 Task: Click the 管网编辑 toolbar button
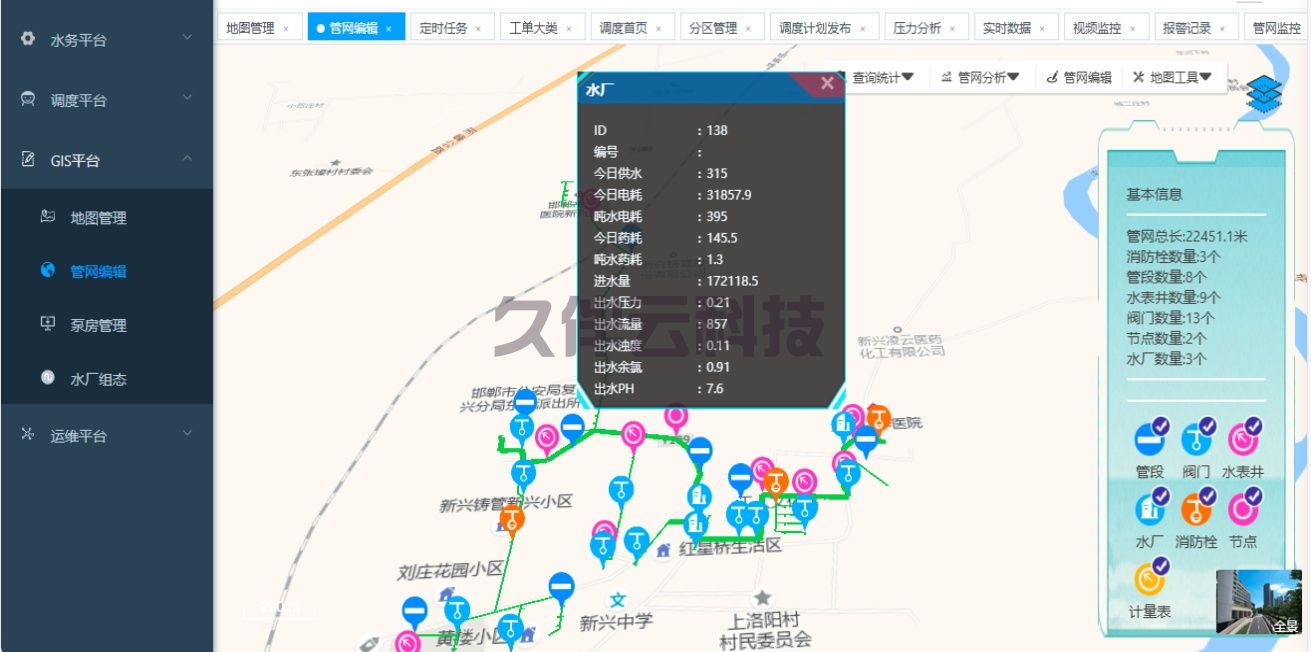coord(1080,77)
